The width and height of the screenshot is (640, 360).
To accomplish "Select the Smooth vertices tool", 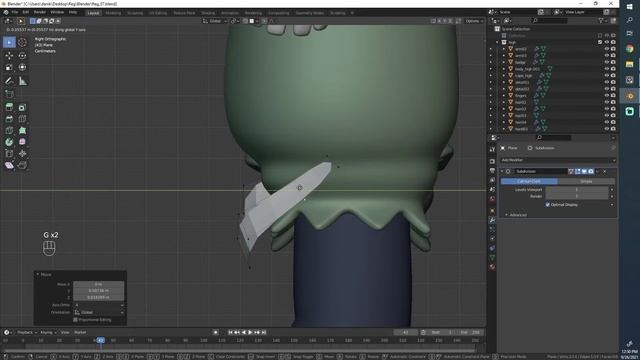I will (x=22, y=142).
